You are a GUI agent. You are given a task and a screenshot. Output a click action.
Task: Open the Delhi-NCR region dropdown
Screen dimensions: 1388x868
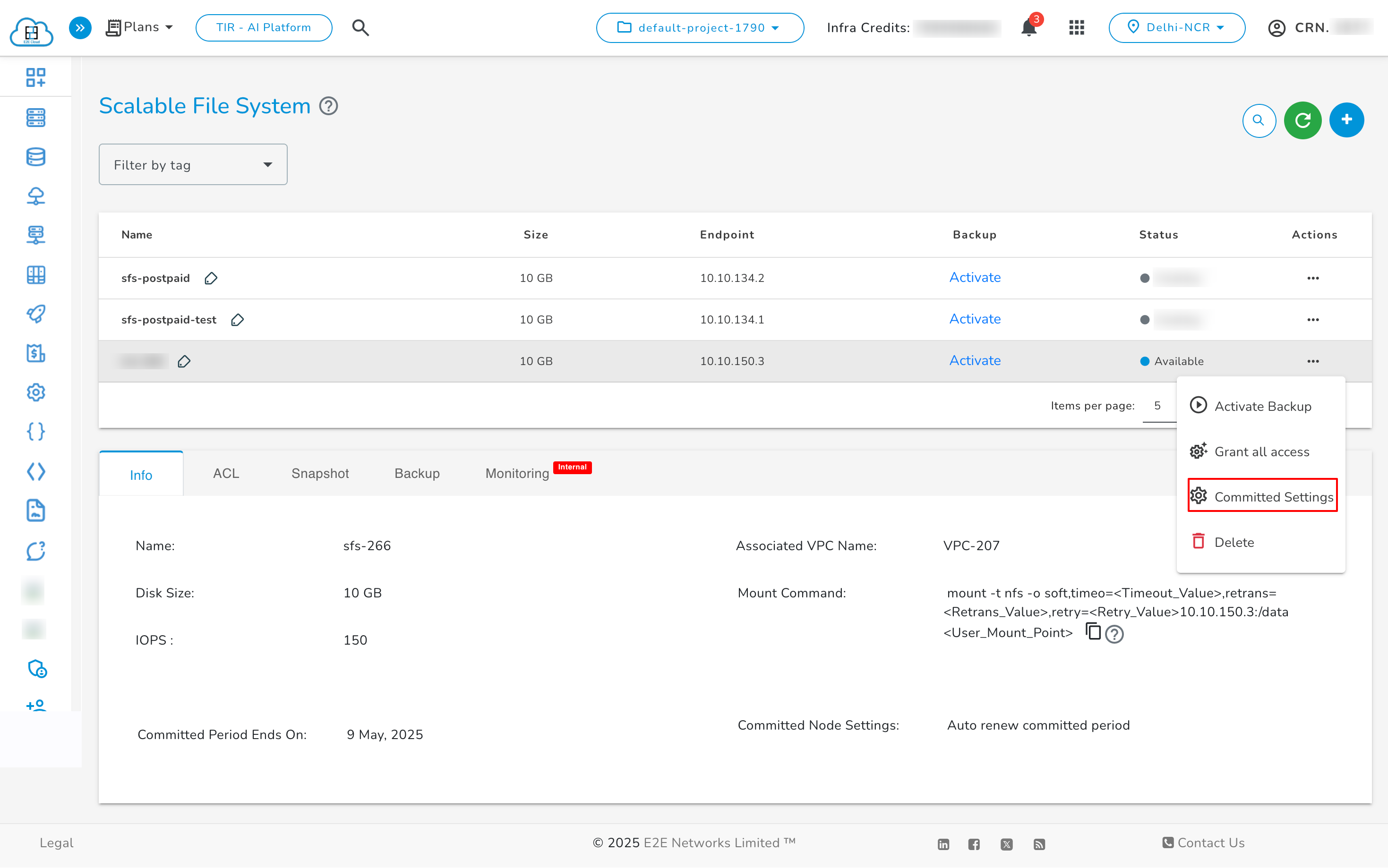[x=1176, y=27]
